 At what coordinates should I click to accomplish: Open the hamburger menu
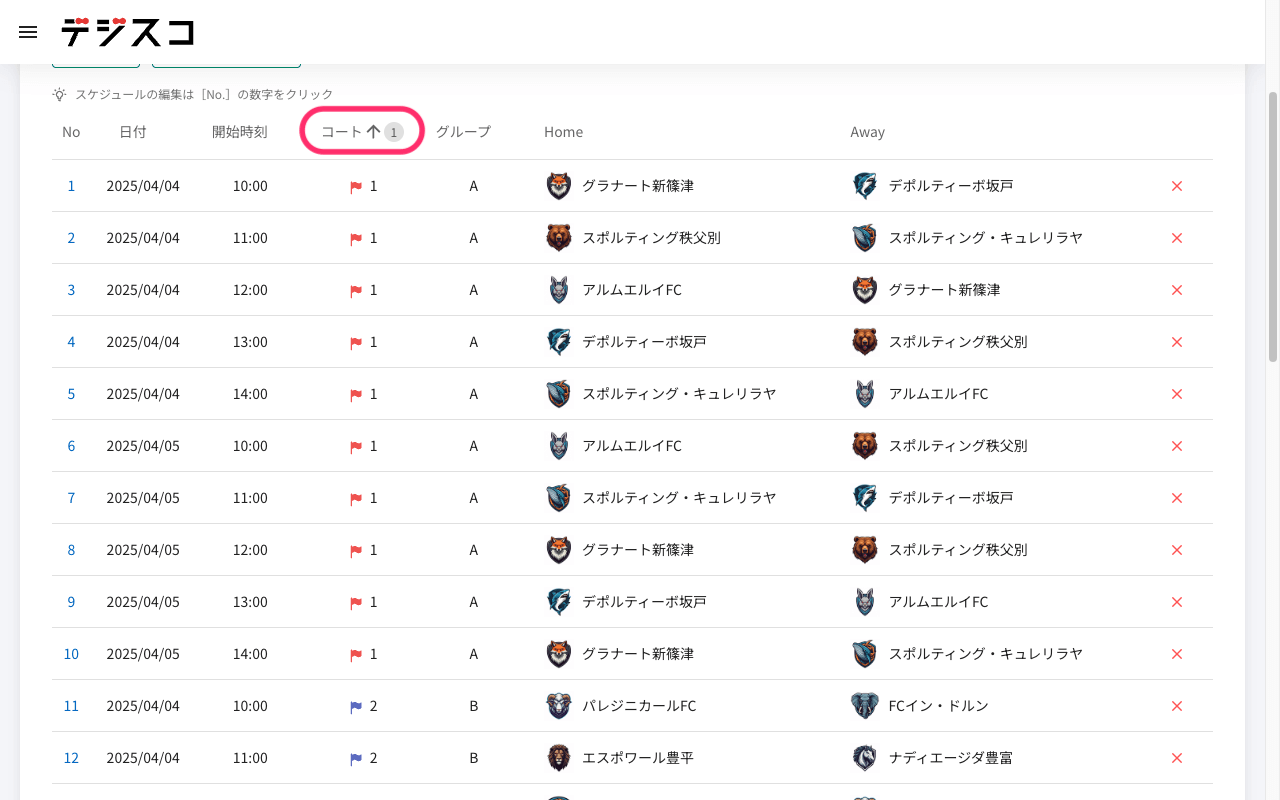(28, 32)
